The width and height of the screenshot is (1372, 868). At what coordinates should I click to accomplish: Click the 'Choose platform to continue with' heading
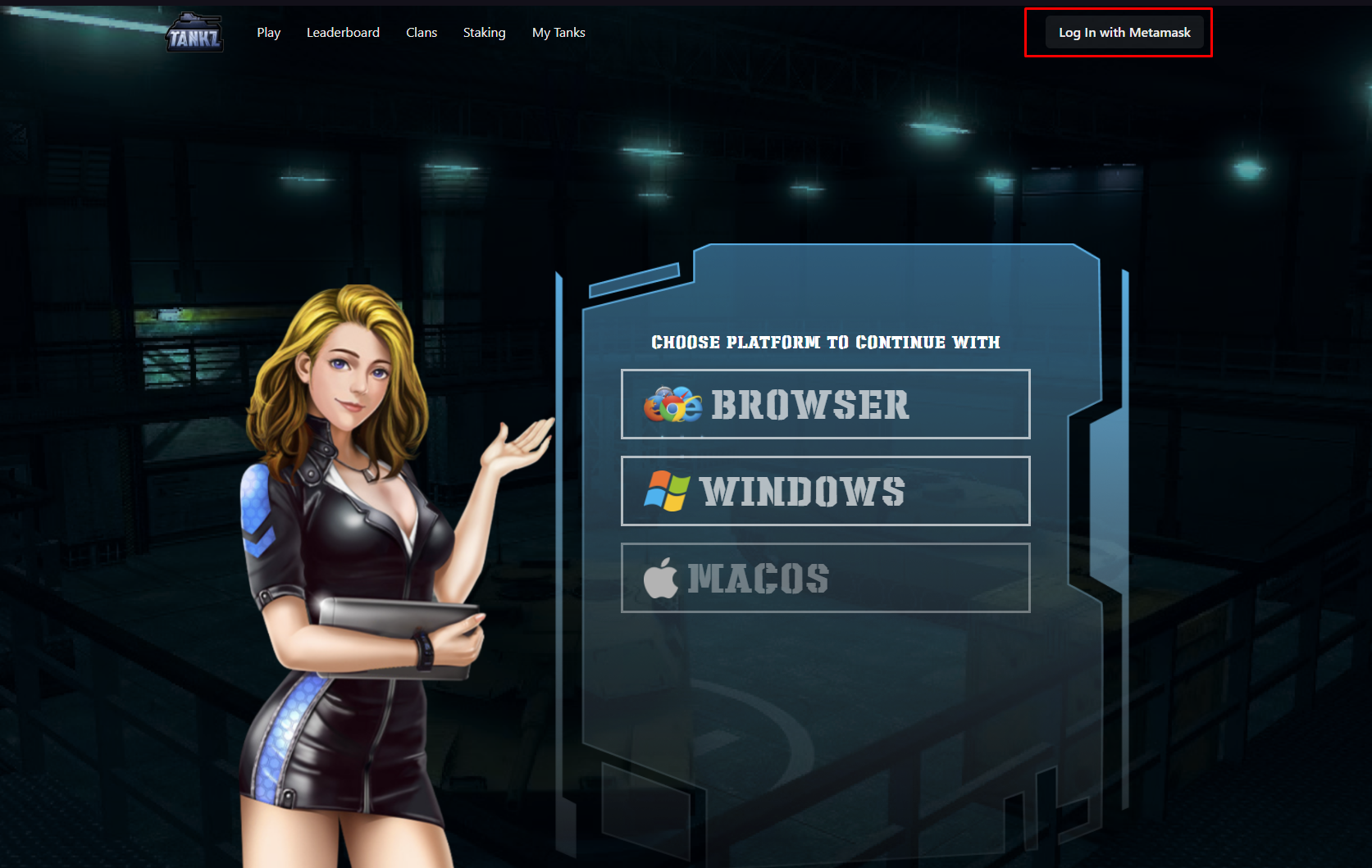tap(825, 343)
